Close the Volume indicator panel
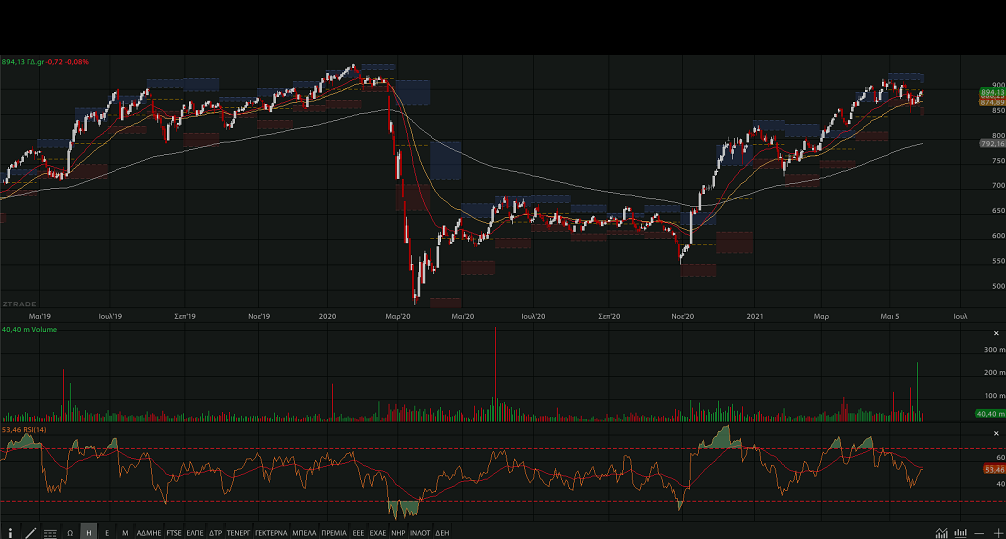The image size is (1006, 539). [x=996, y=333]
